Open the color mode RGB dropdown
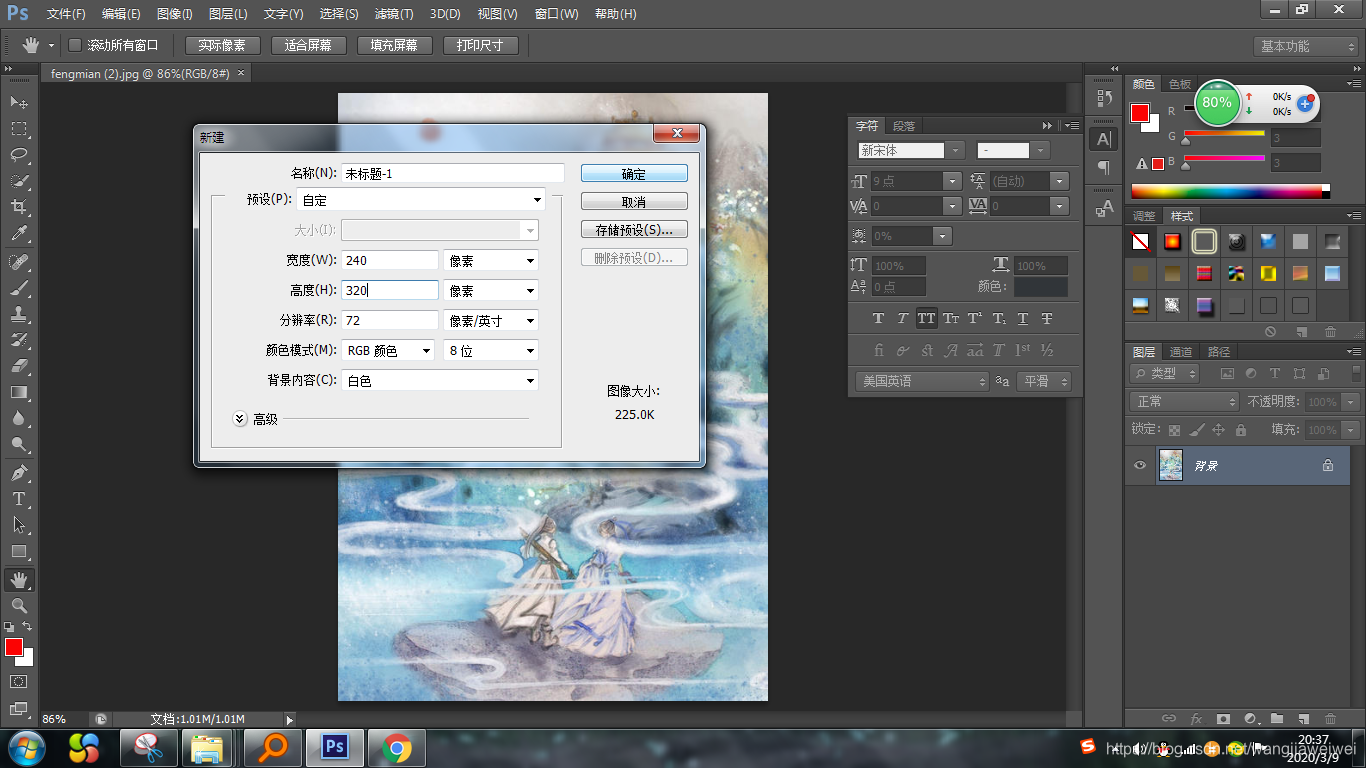This screenshot has width=1366, height=768. point(388,351)
